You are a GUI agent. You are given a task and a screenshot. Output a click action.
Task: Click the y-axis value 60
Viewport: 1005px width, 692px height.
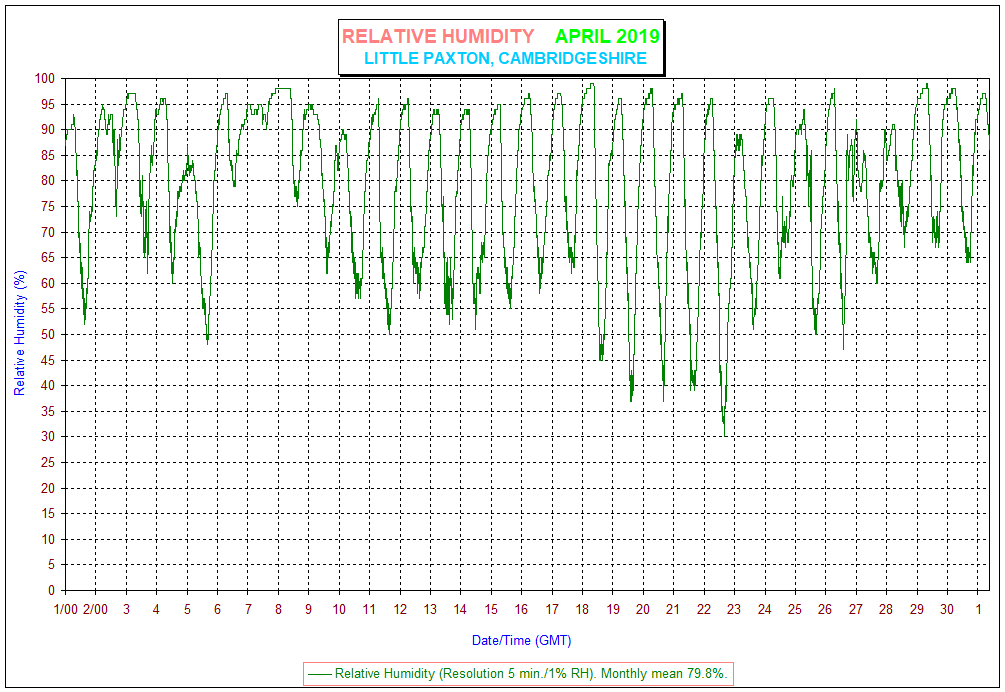coord(49,283)
